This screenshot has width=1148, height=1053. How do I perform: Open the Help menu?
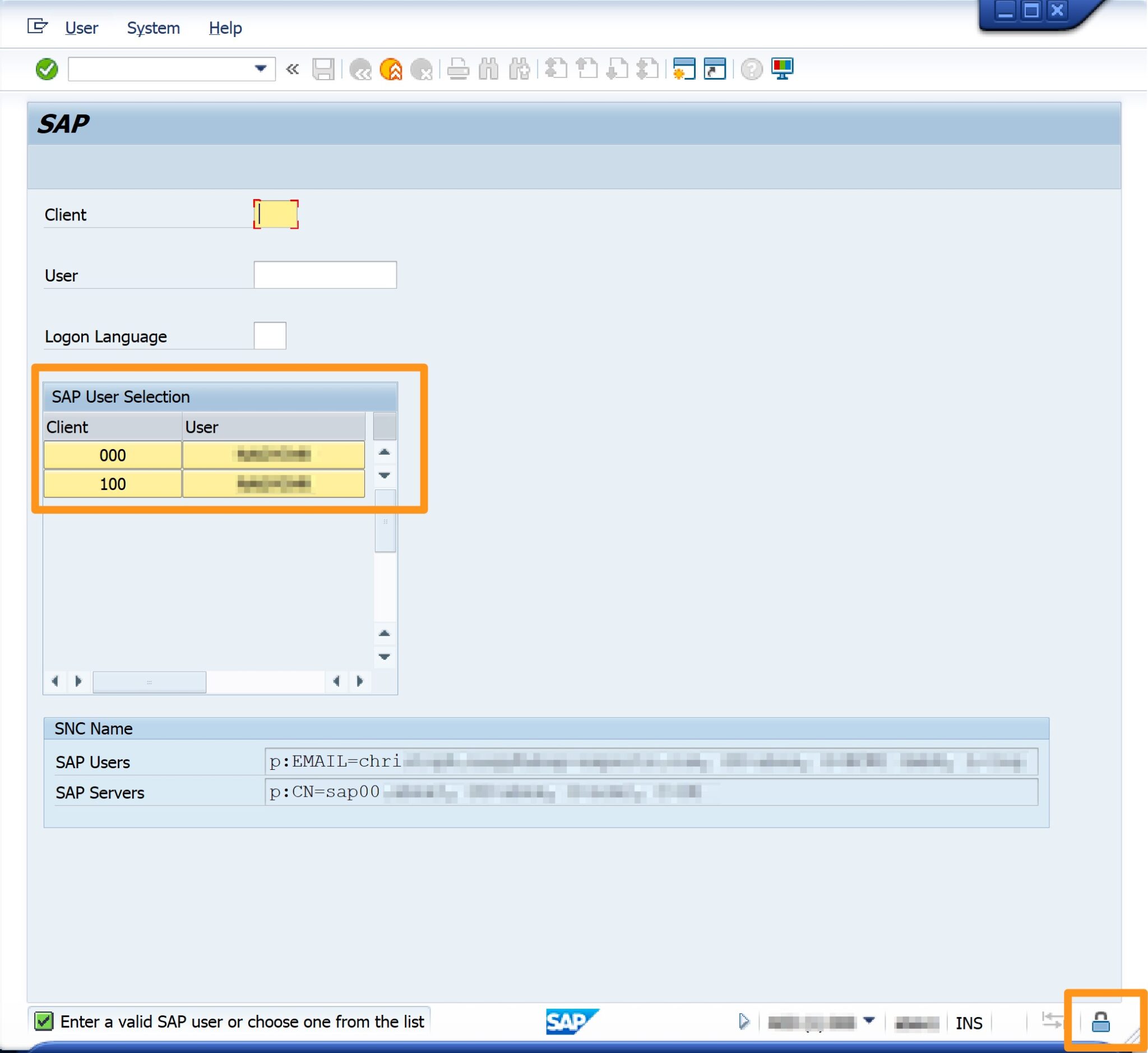click(x=225, y=27)
